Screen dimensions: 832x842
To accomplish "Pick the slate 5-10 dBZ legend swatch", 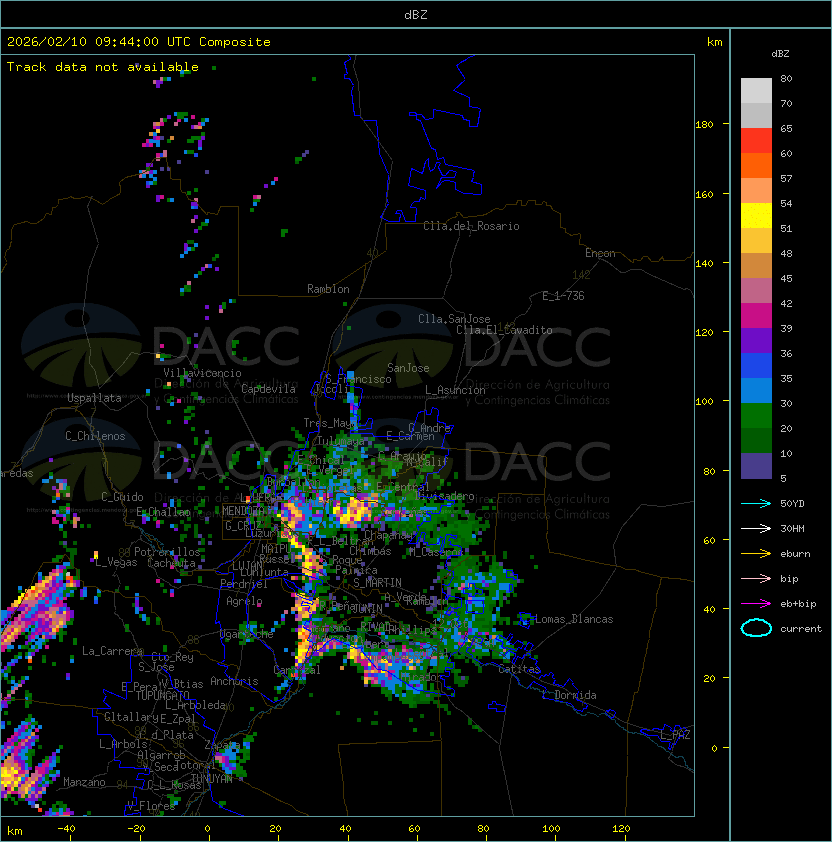I will (x=756, y=466).
